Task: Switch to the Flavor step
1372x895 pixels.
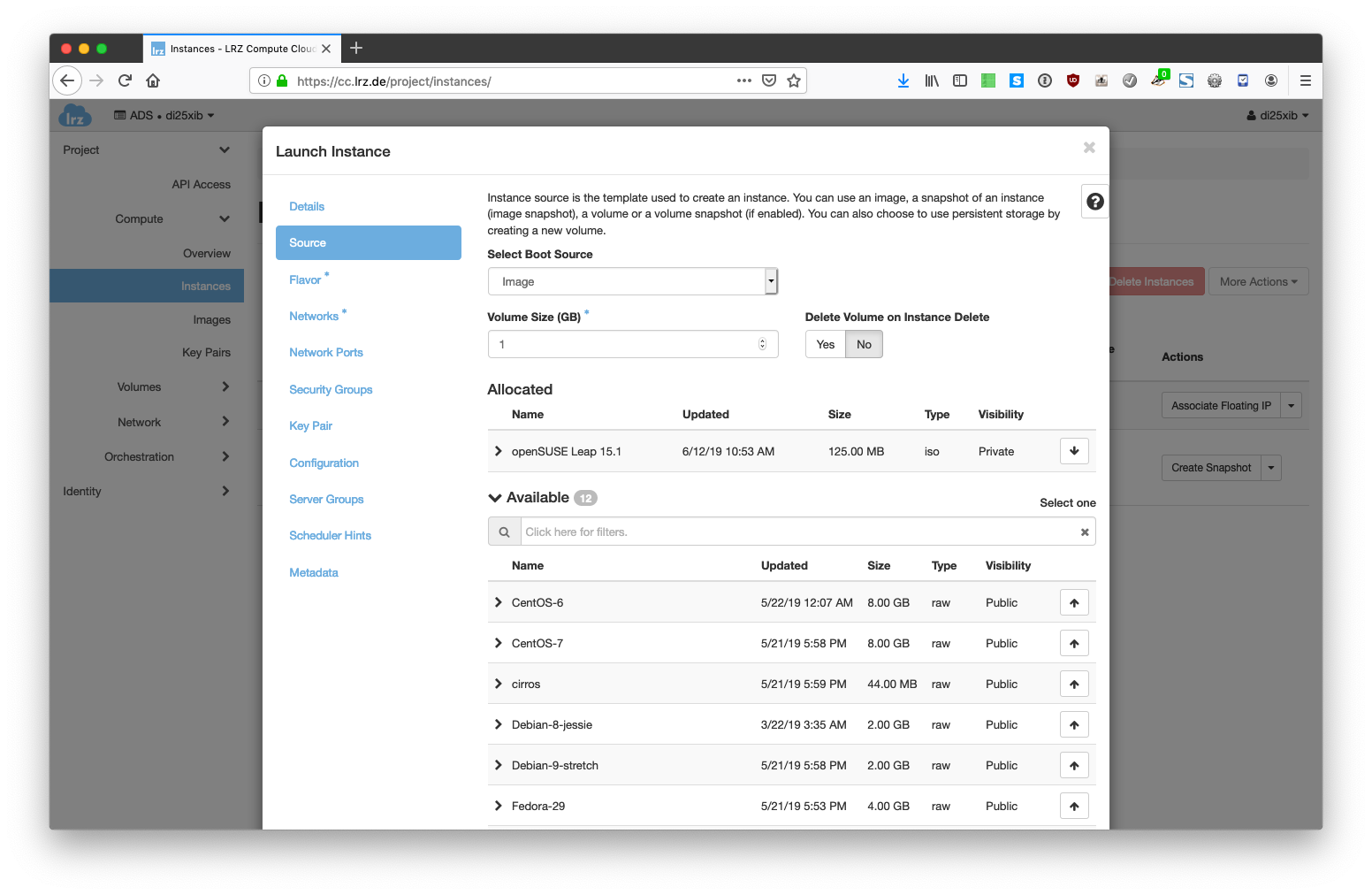Action: (305, 280)
